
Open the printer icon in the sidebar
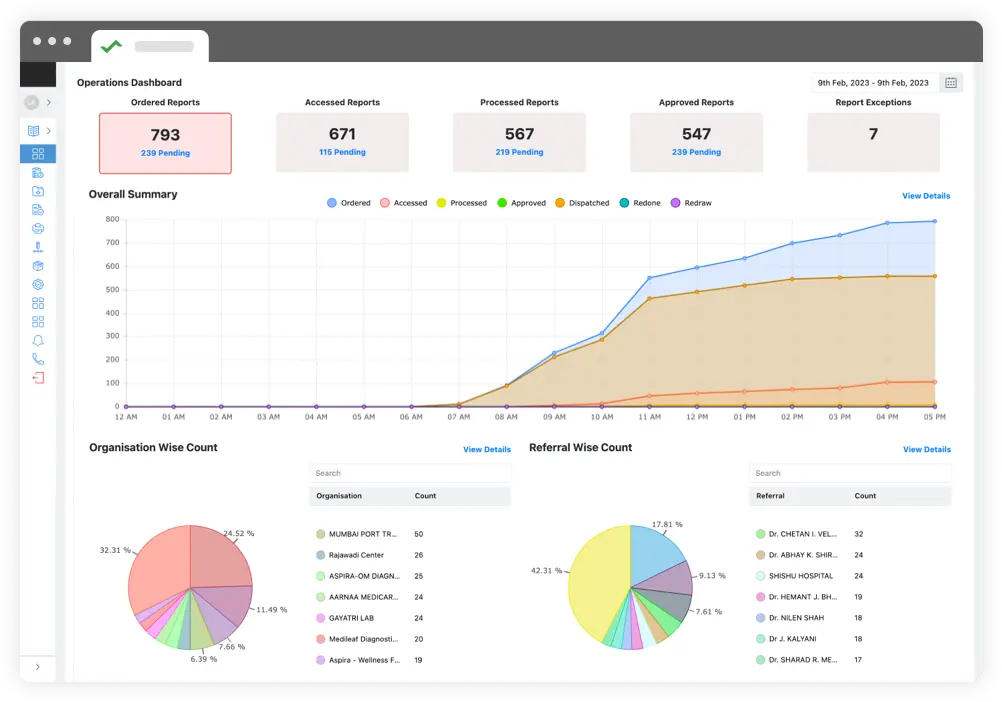[x=39, y=228]
